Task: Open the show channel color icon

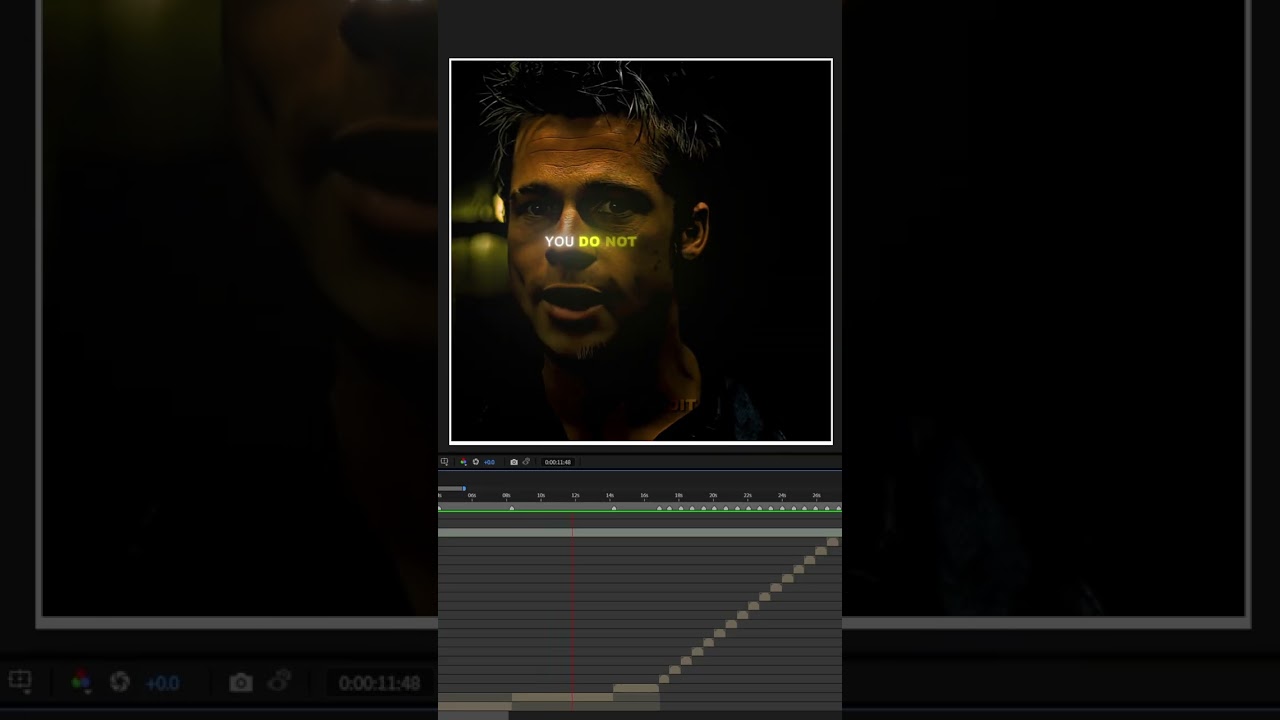Action: [x=463, y=462]
